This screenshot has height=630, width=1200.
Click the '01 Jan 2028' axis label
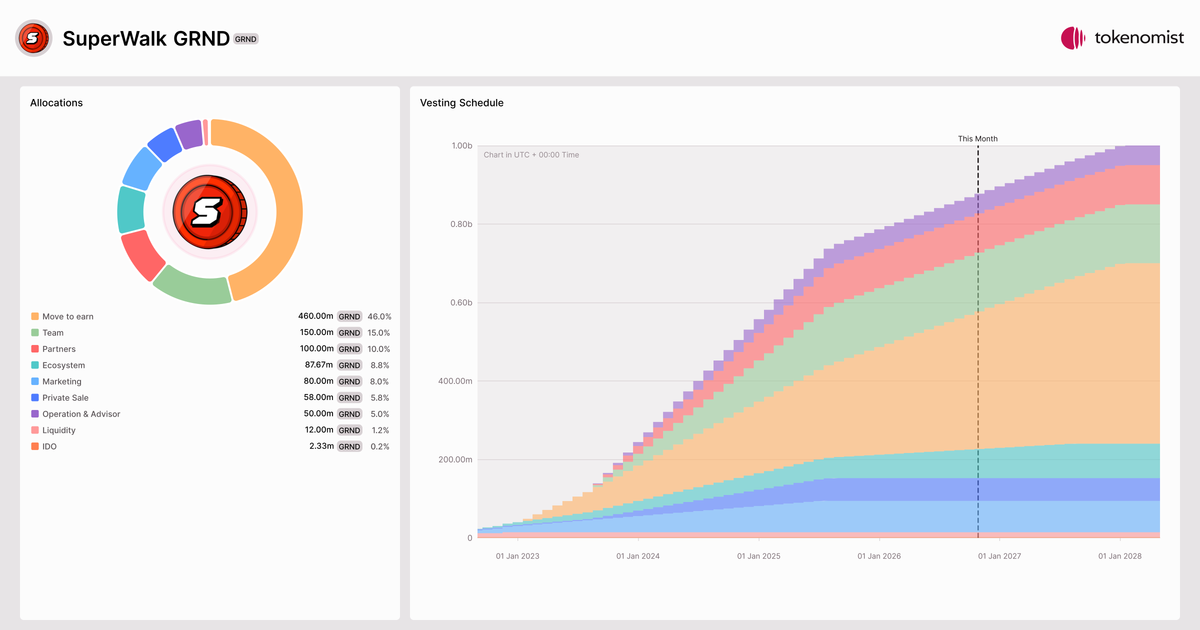pos(1119,556)
